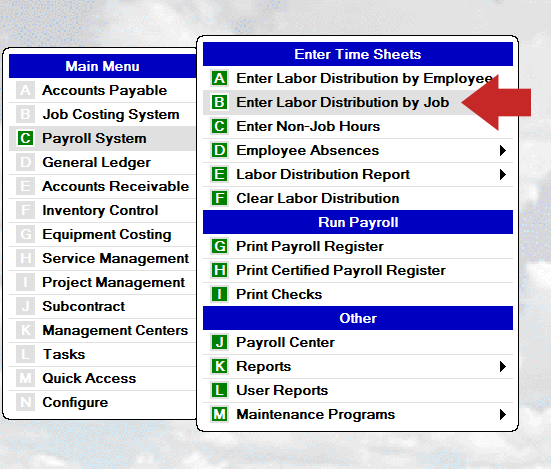Choose Enter Non-Job Hours
The width and height of the screenshot is (551, 469).
[x=358, y=126]
